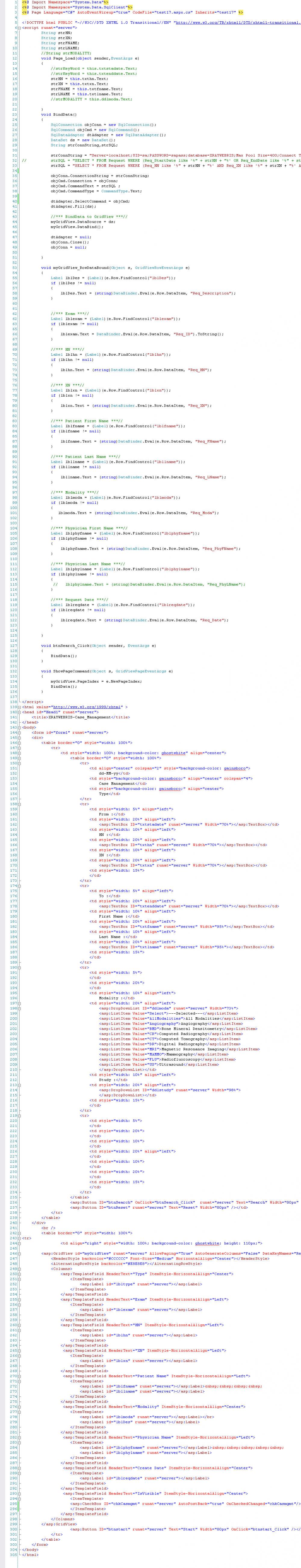Collapse the body element on line 143
Screen dimensions: 301x1568
coord(20,727)
